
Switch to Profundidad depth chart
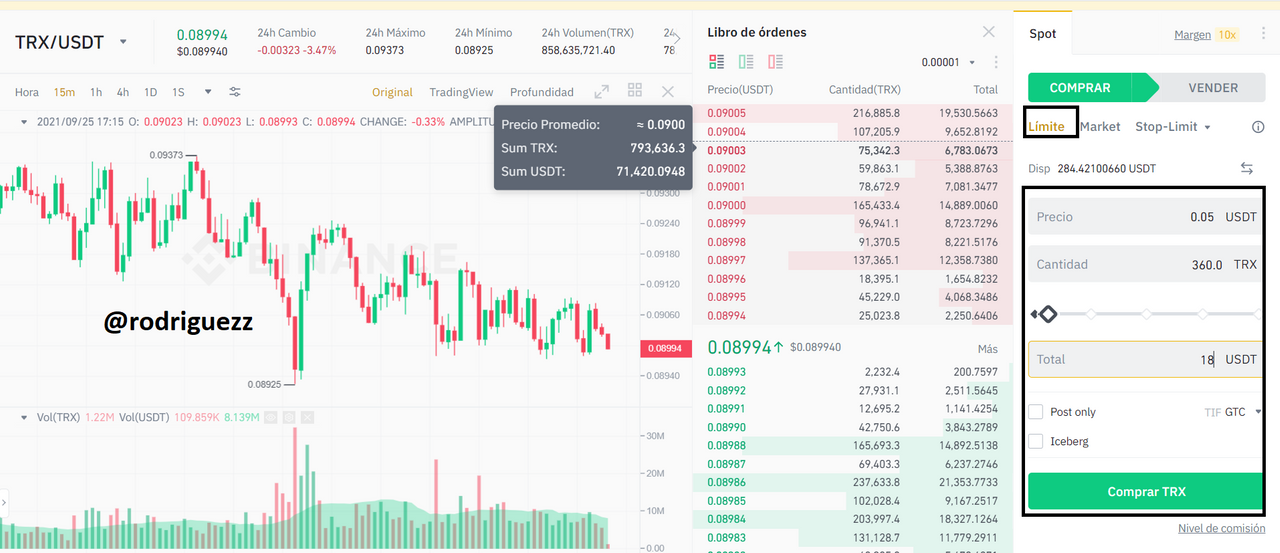tap(542, 92)
